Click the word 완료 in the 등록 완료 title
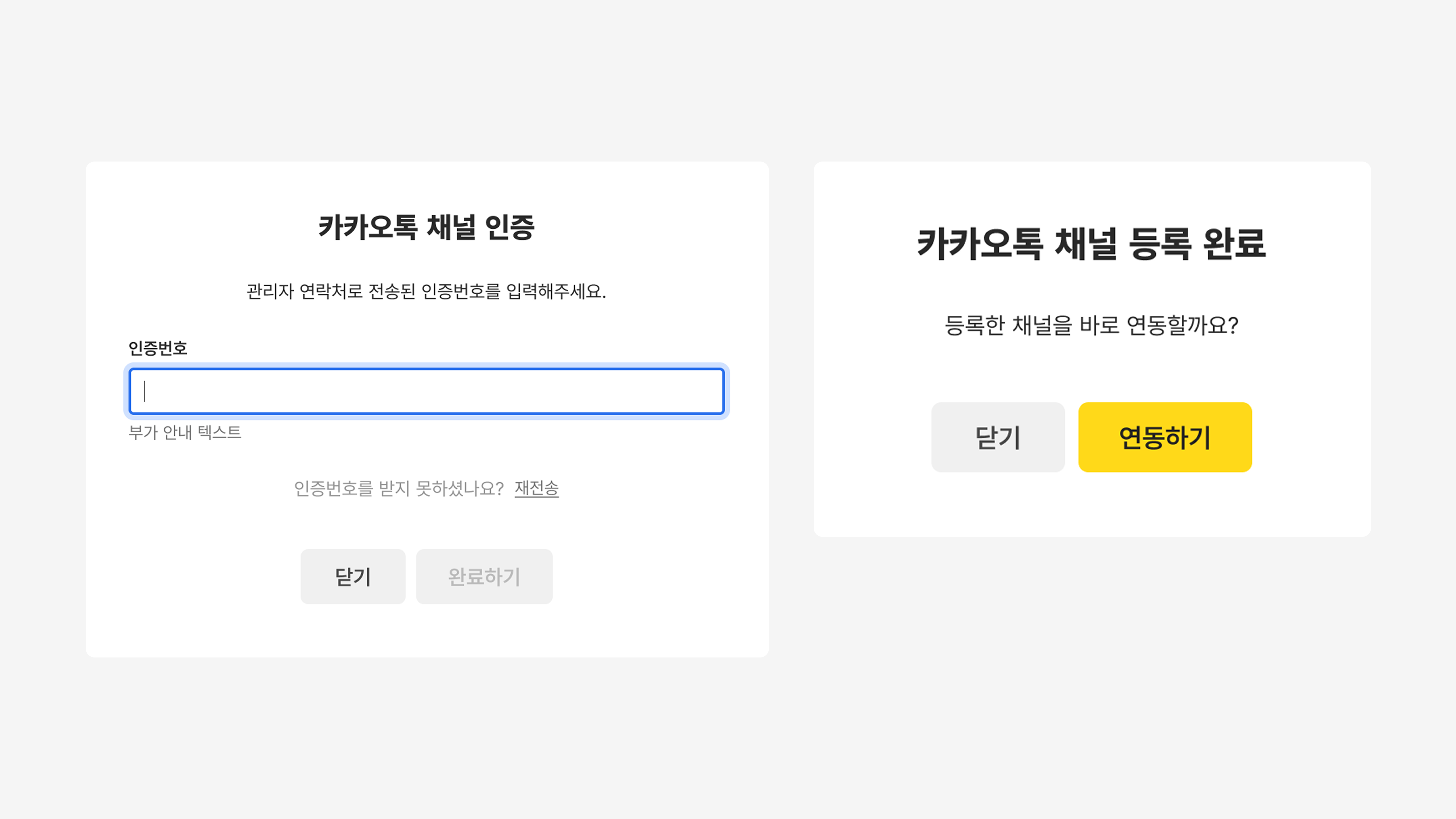Screen dimensions: 1456x819 point(1235,244)
